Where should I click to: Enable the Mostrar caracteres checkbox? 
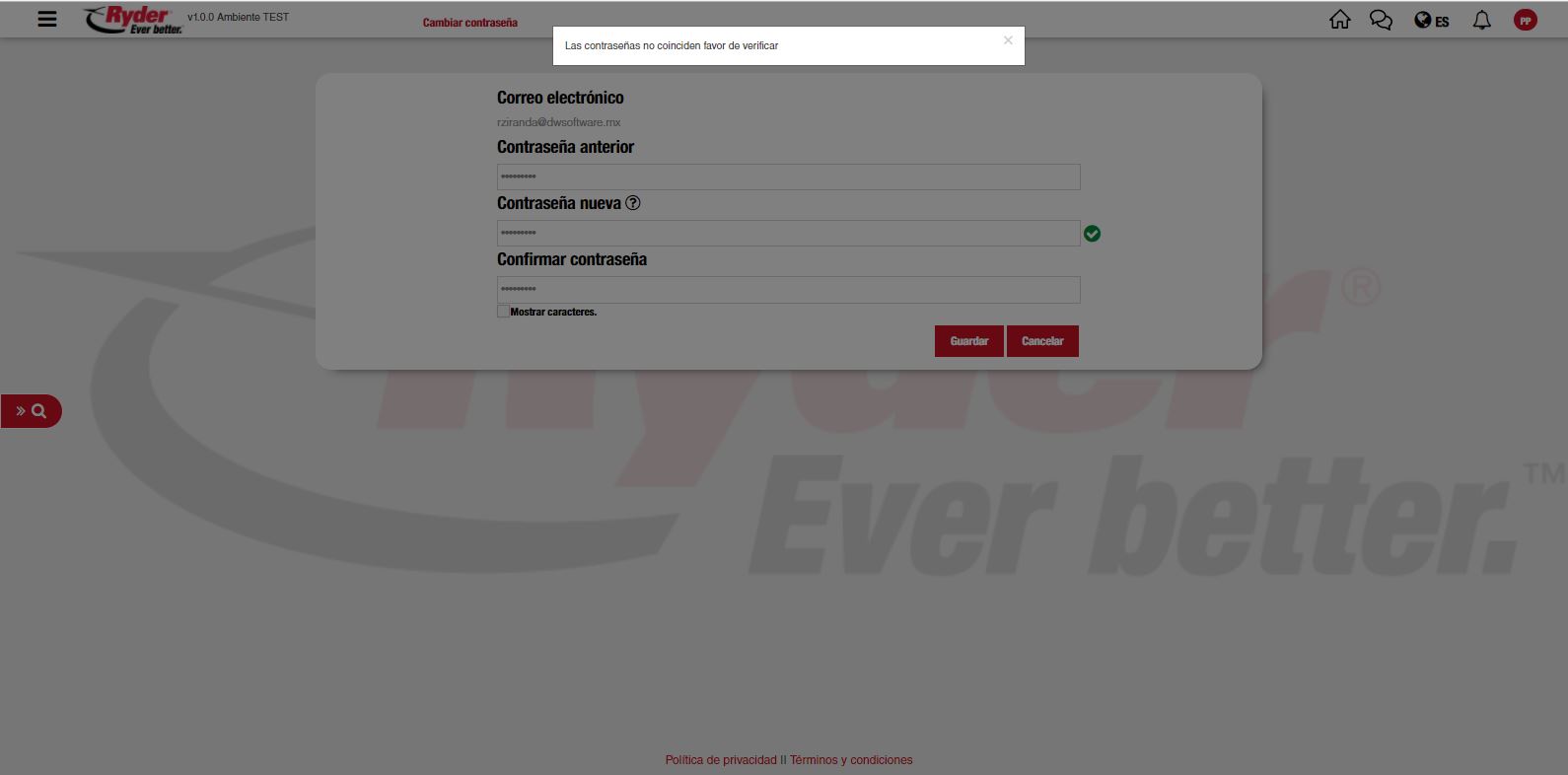pos(503,312)
